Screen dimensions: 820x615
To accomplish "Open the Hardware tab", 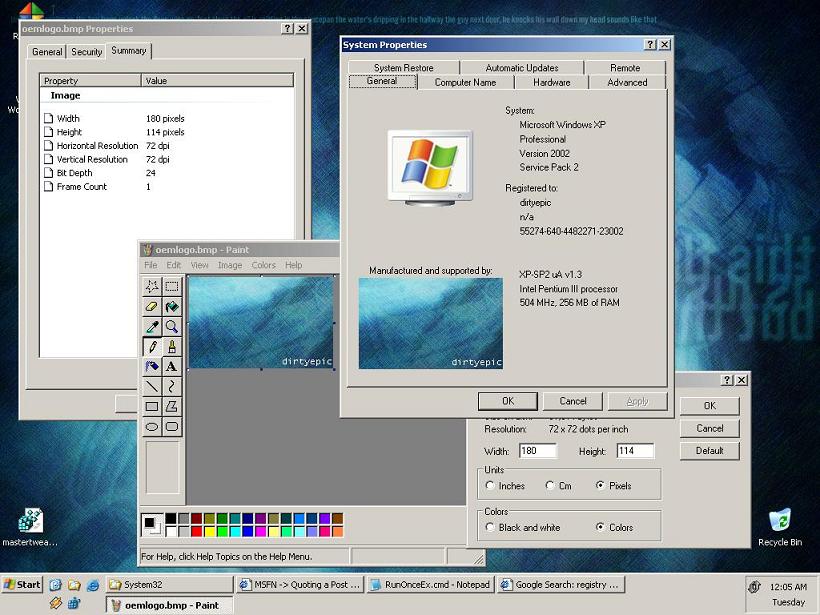I will [551, 82].
